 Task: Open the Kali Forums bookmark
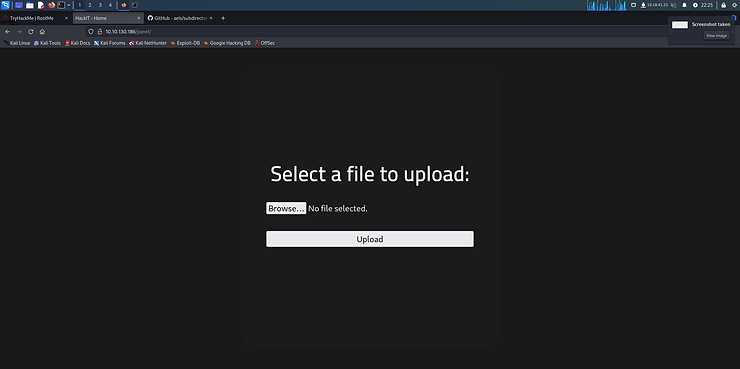pyautogui.click(x=109, y=43)
